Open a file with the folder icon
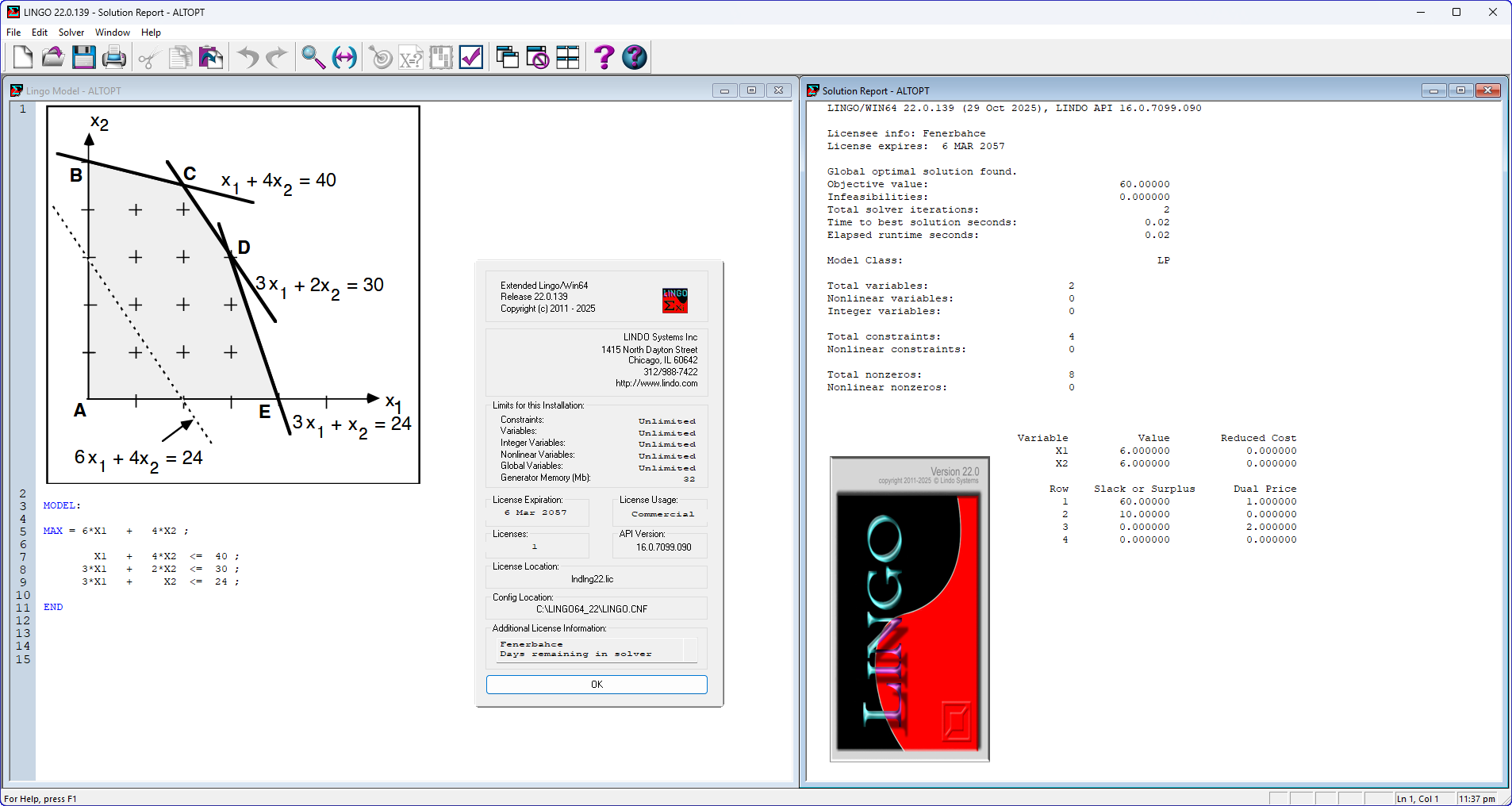Screen dimensions: 1512x806 [53, 57]
